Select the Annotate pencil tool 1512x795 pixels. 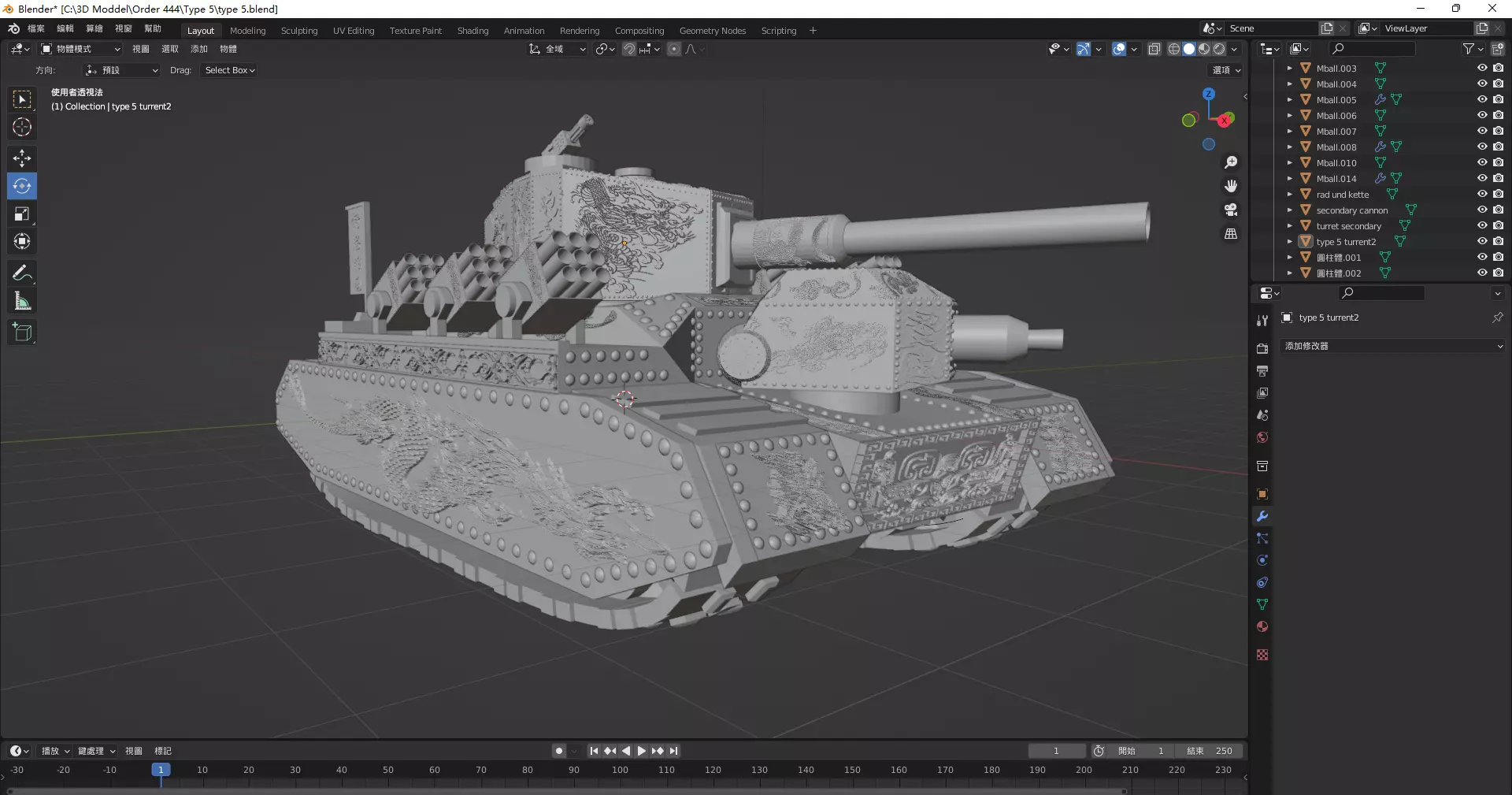(22, 273)
